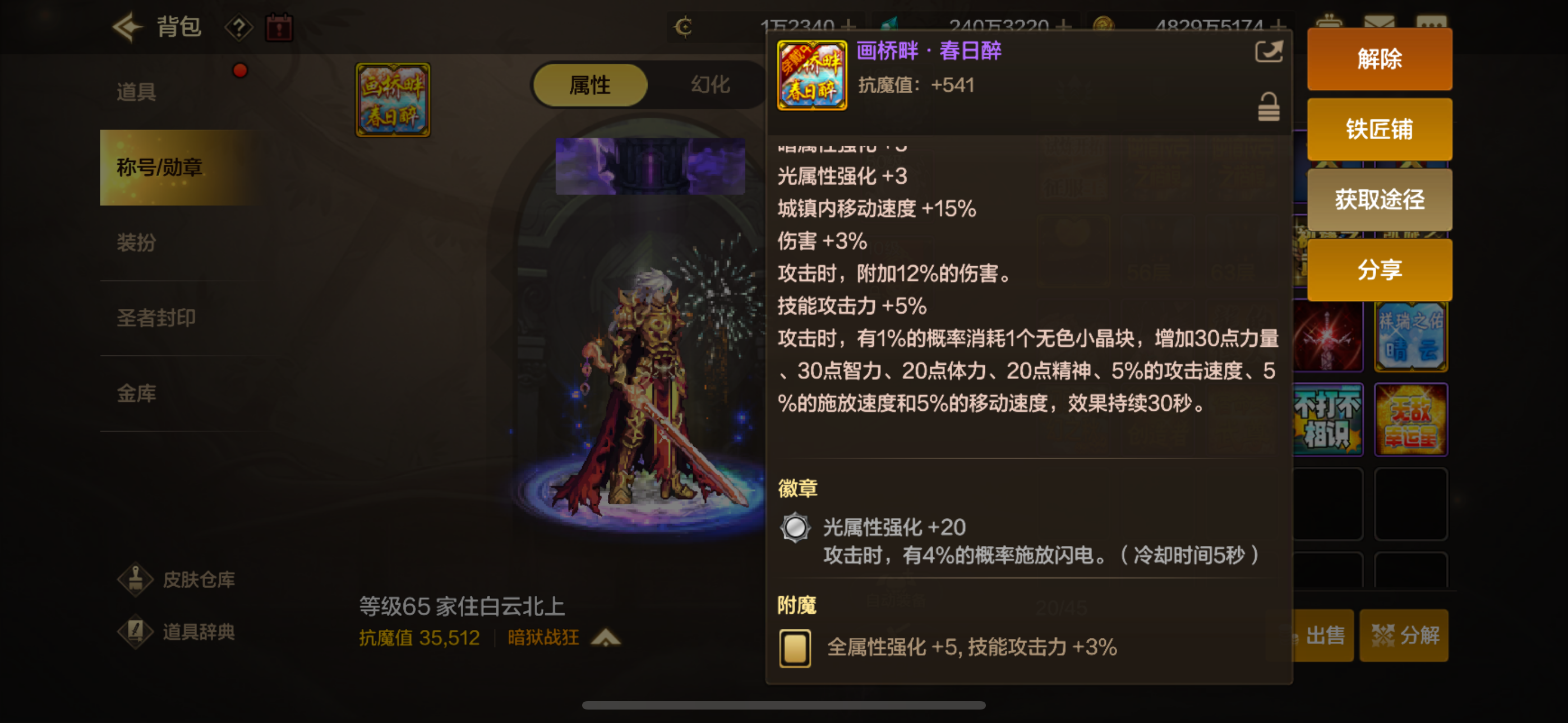Open the help question mark icon
This screenshot has width=1568, height=723.
click(238, 27)
